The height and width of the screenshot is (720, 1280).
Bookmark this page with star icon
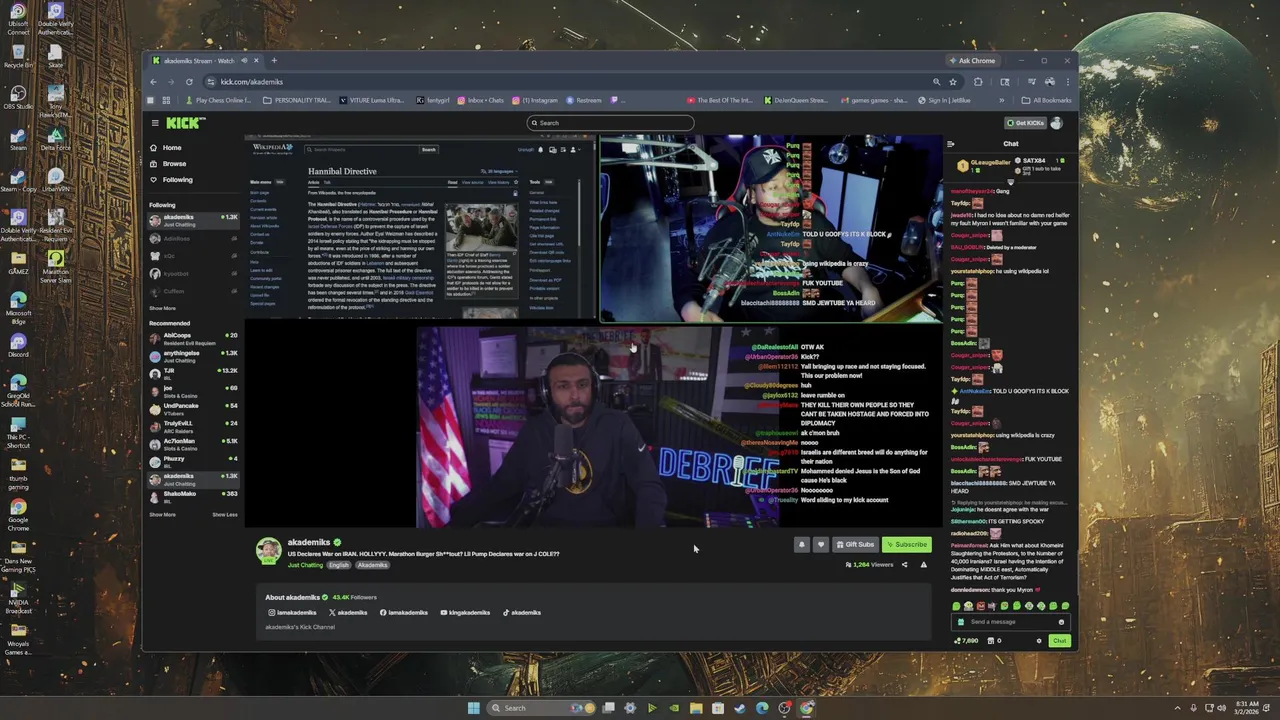tap(953, 82)
